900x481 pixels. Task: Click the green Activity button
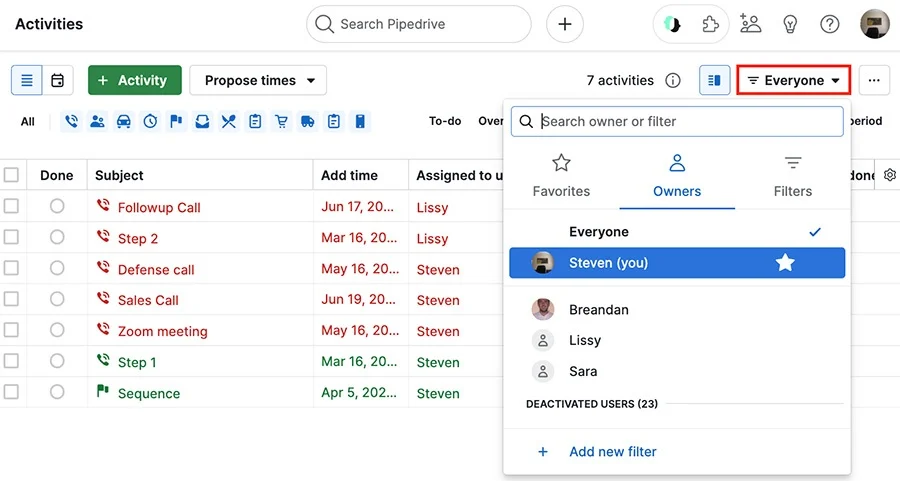click(135, 80)
